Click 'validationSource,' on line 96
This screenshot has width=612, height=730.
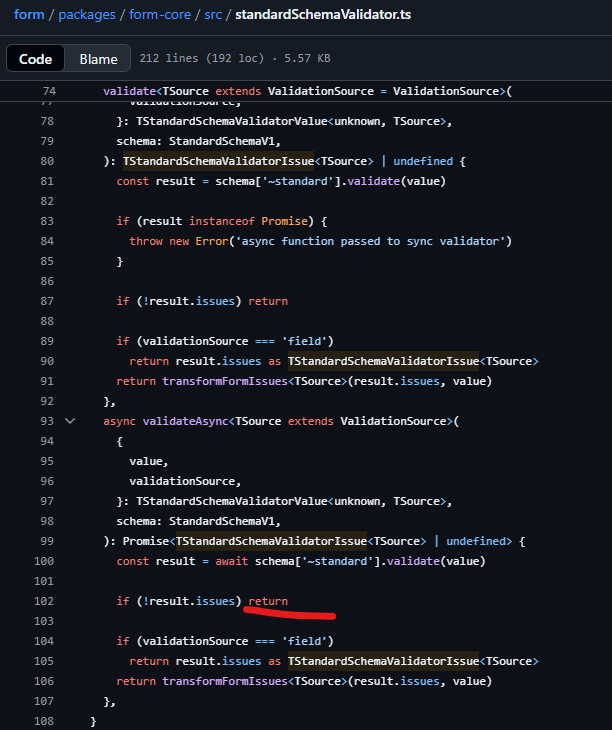pyautogui.click(x=185, y=481)
